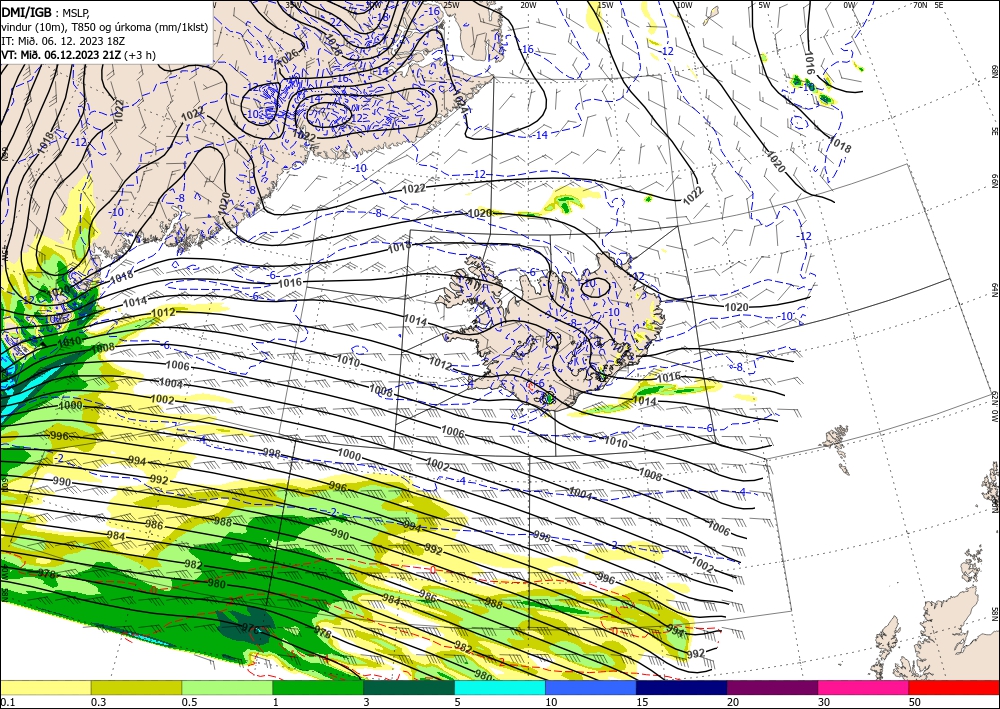
Task: Click the '25W' longitude label
Action: (450, 5)
